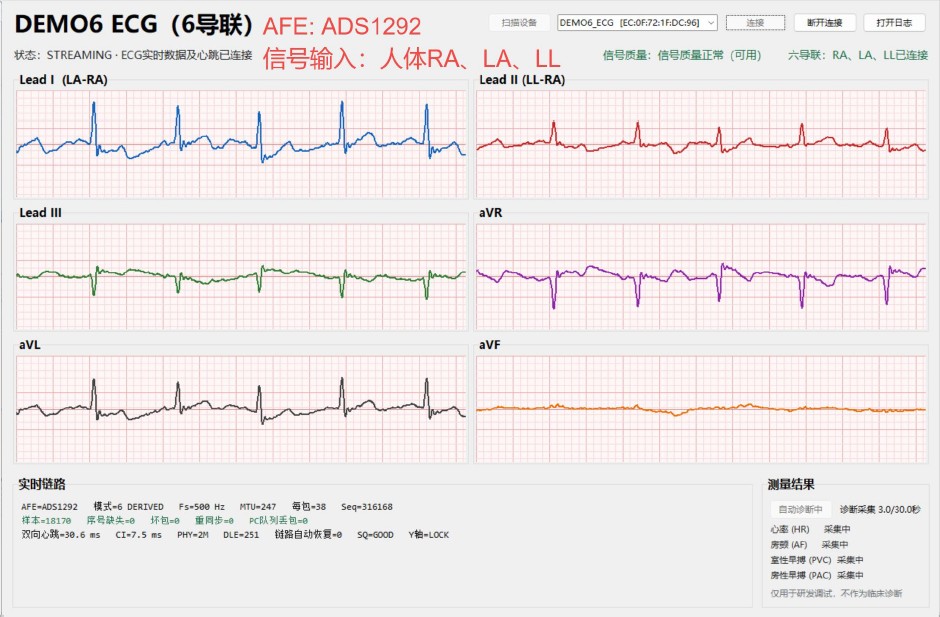Viewport: 940px width, 617px height.
Task: Click the 六导联: RA、LA、LL已连接 status text
Action: pos(858,55)
